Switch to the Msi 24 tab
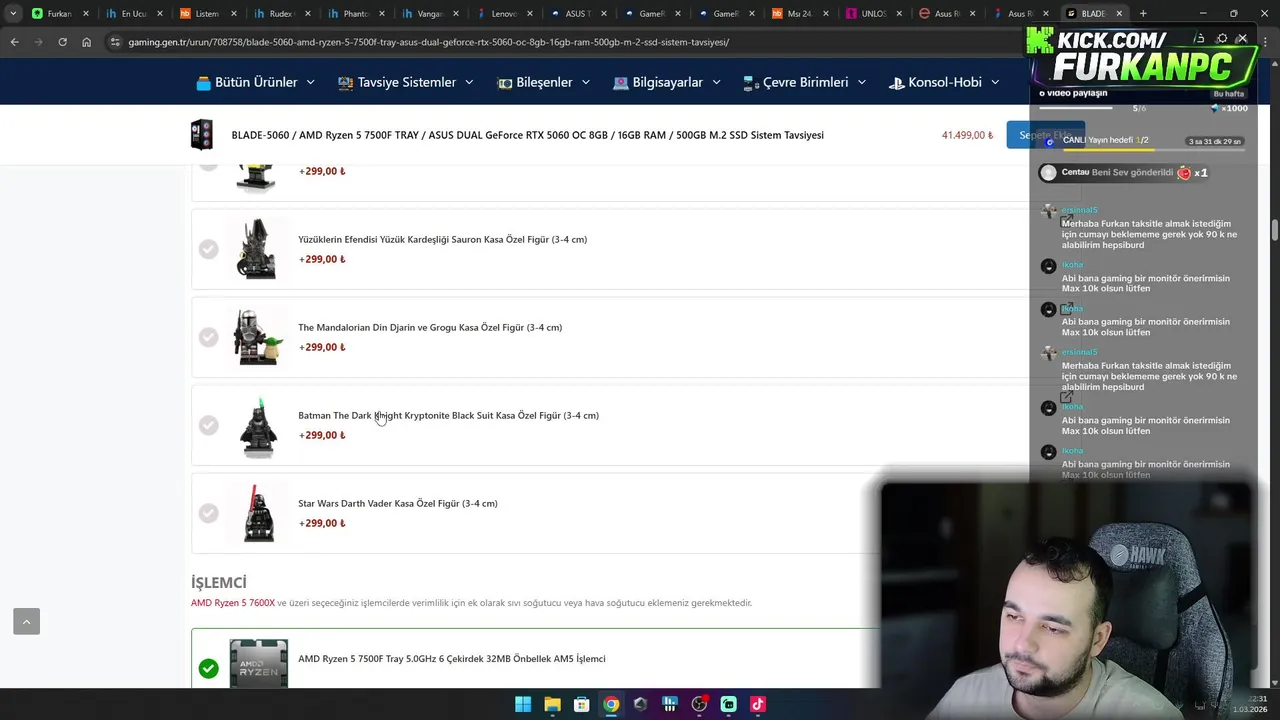The height and width of the screenshot is (720, 1280). [x=798, y=14]
